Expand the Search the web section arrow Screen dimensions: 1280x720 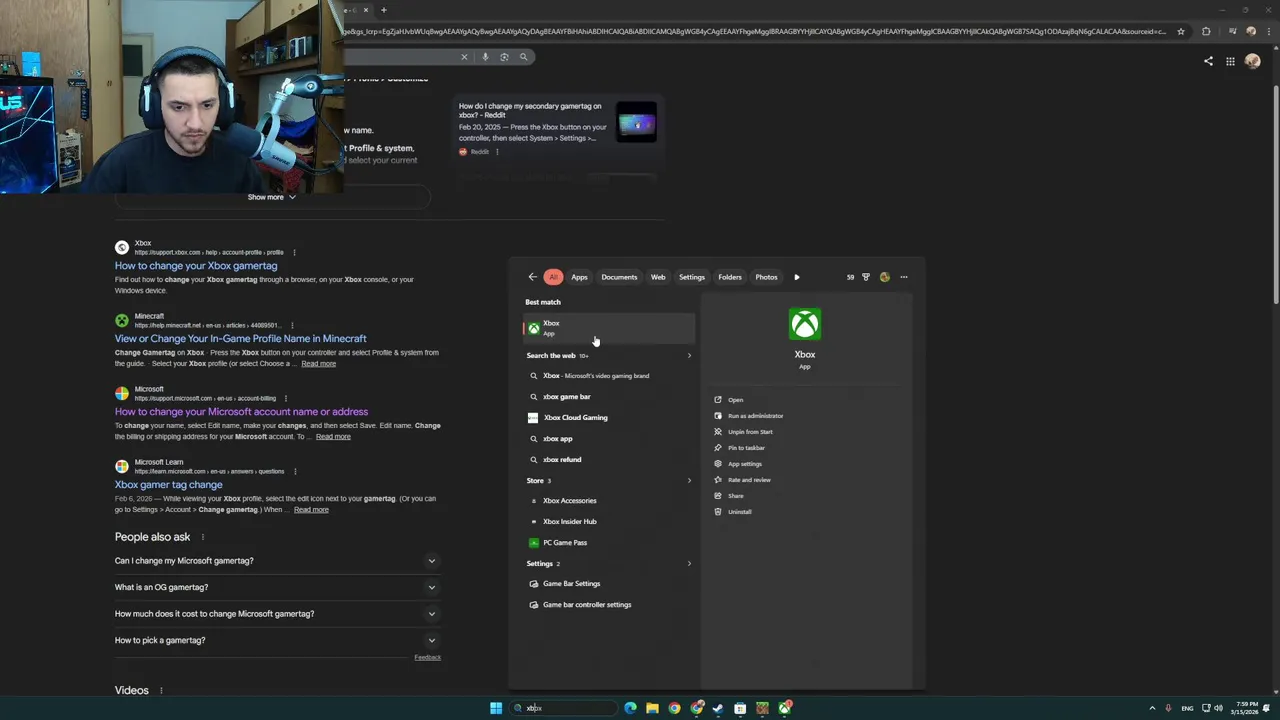point(689,356)
